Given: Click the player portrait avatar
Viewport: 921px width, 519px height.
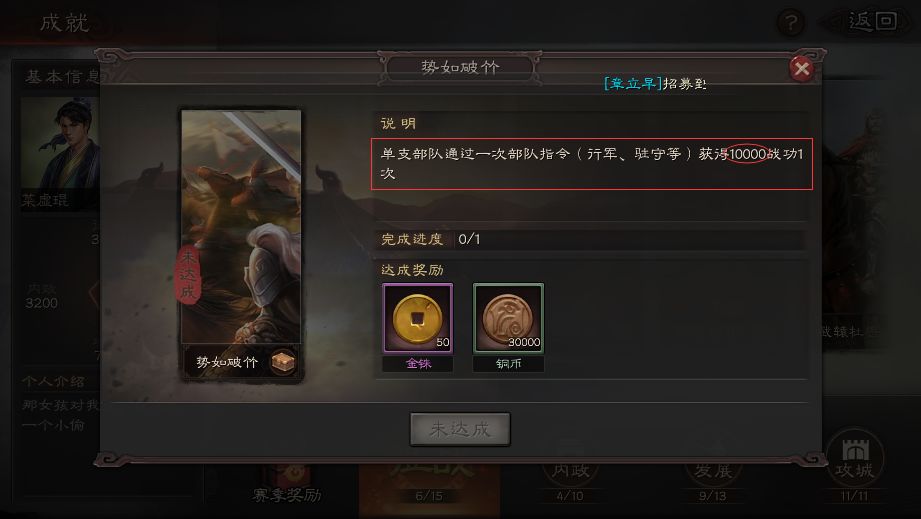Looking at the screenshot, I should click(x=60, y=143).
